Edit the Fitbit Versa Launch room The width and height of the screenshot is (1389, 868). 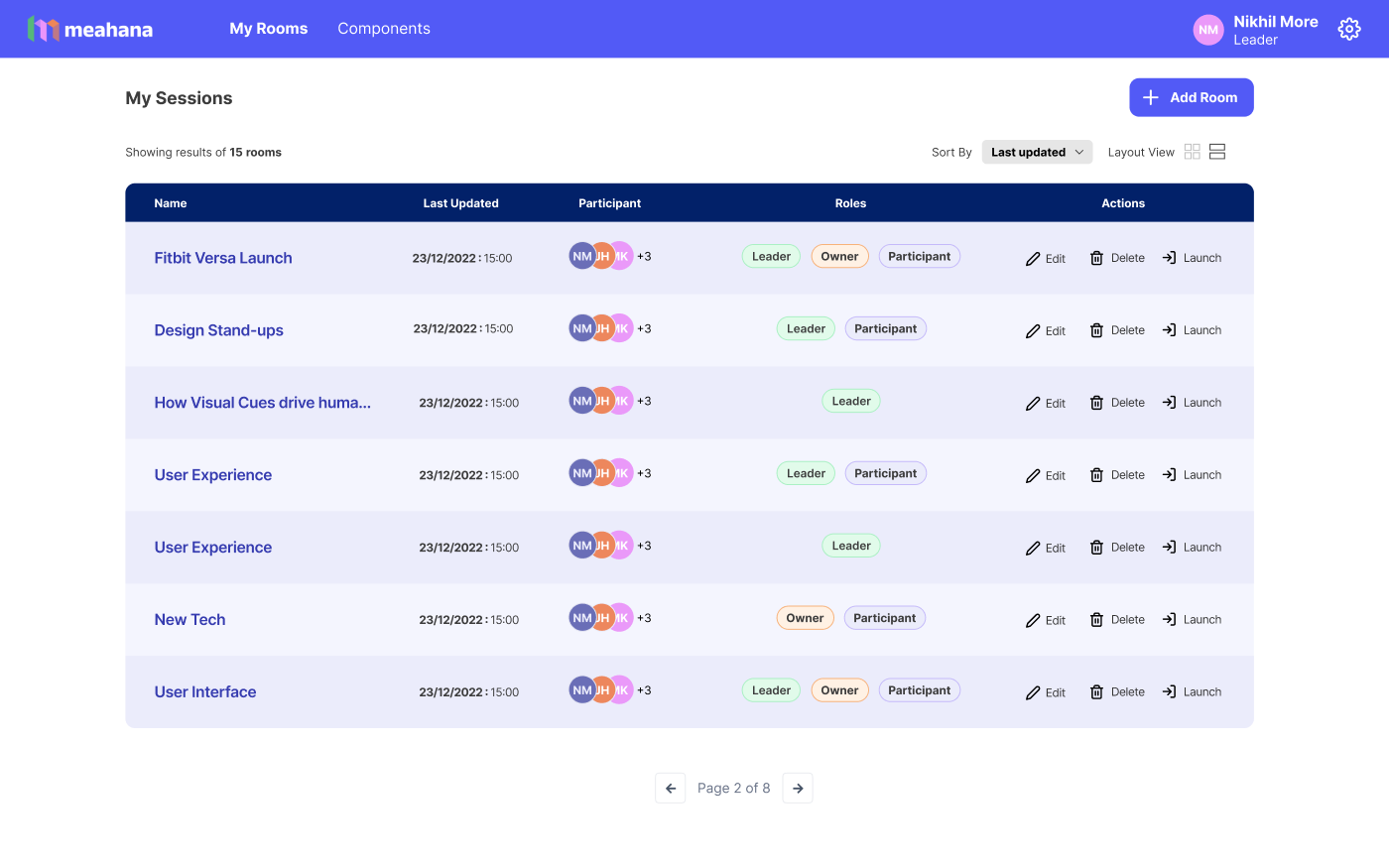tap(1046, 258)
